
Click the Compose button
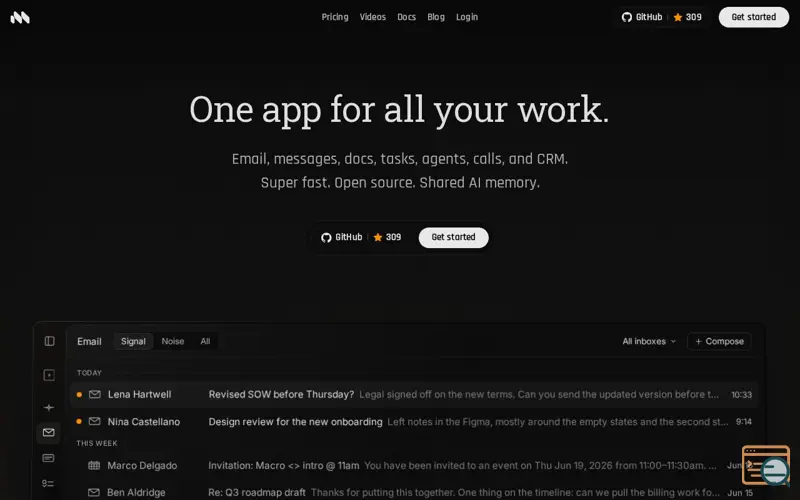coord(719,341)
